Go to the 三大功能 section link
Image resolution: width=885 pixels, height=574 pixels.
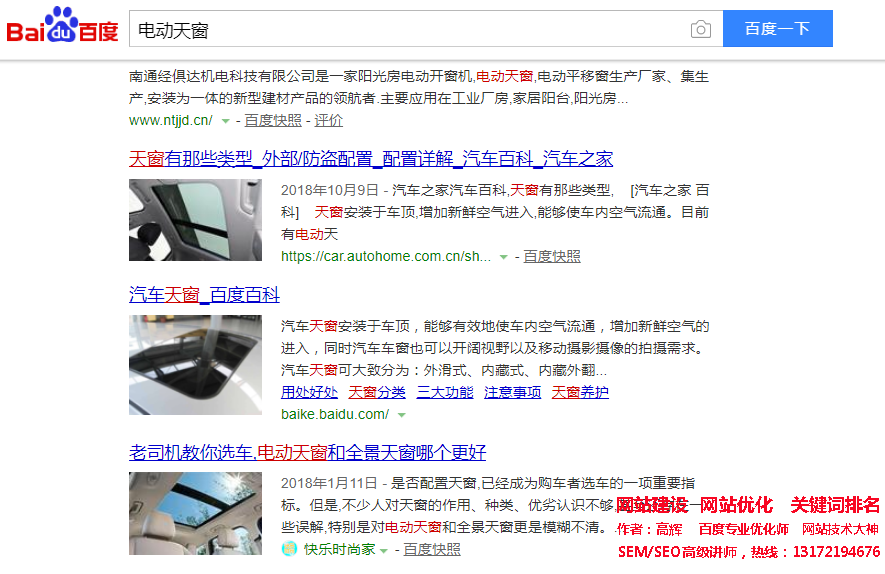tap(445, 392)
